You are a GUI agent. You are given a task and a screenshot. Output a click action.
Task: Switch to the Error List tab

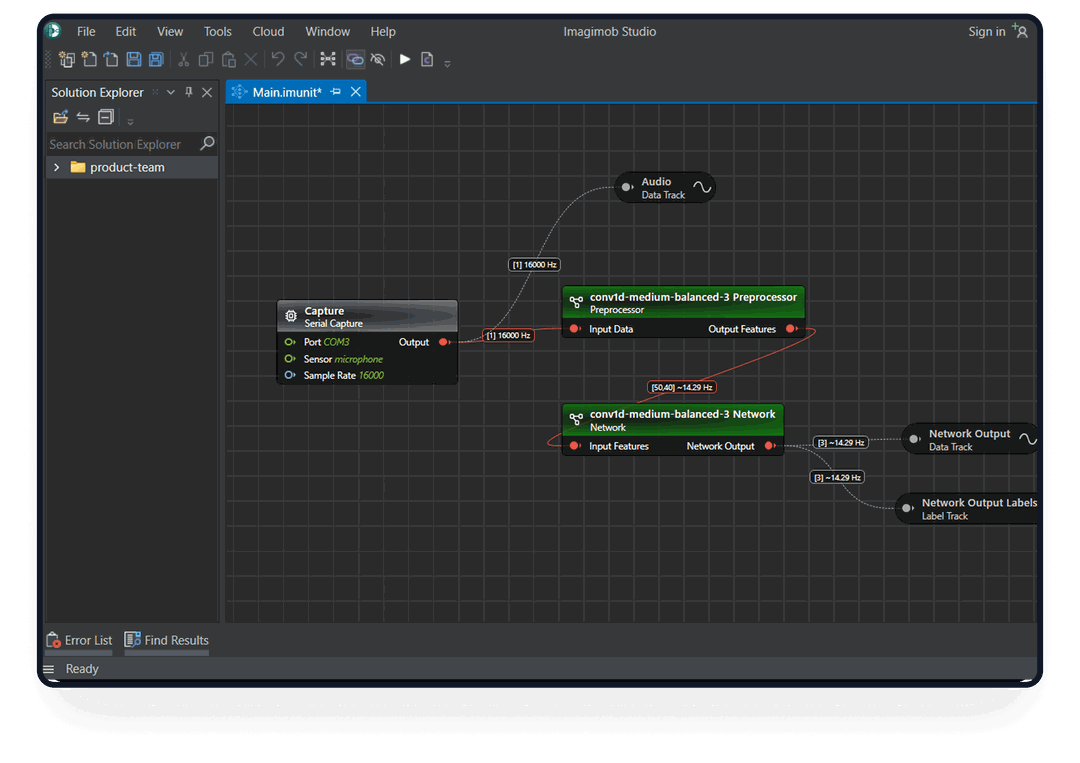[80, 640]
